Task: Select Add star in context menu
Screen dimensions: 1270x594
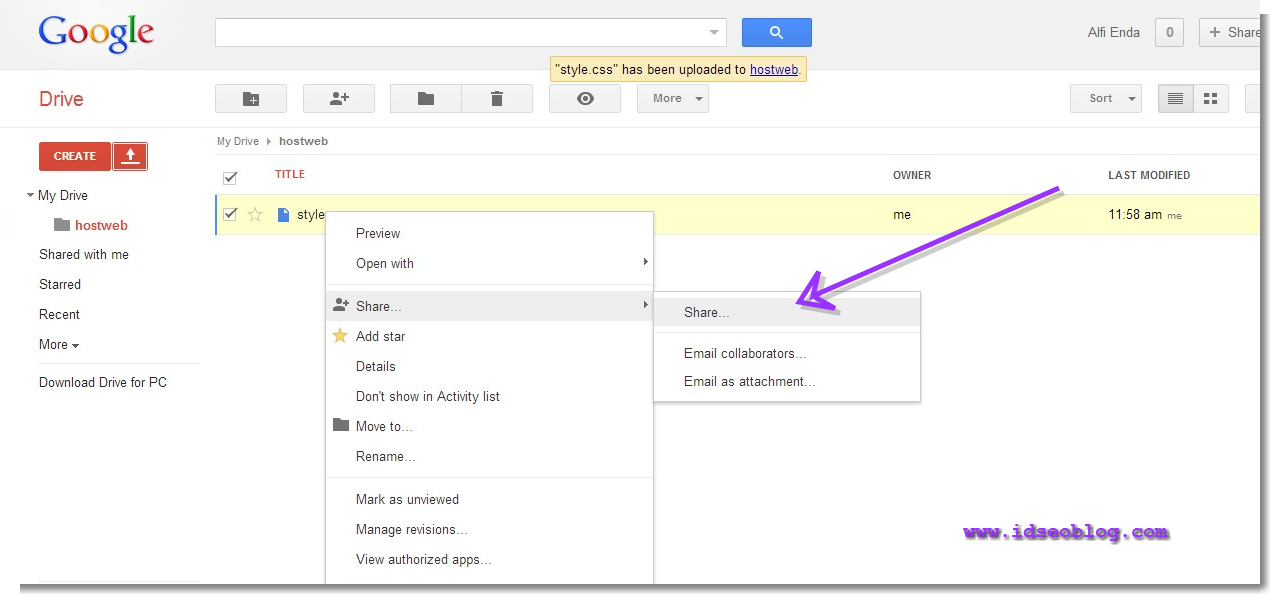Action: pos(489,336)
